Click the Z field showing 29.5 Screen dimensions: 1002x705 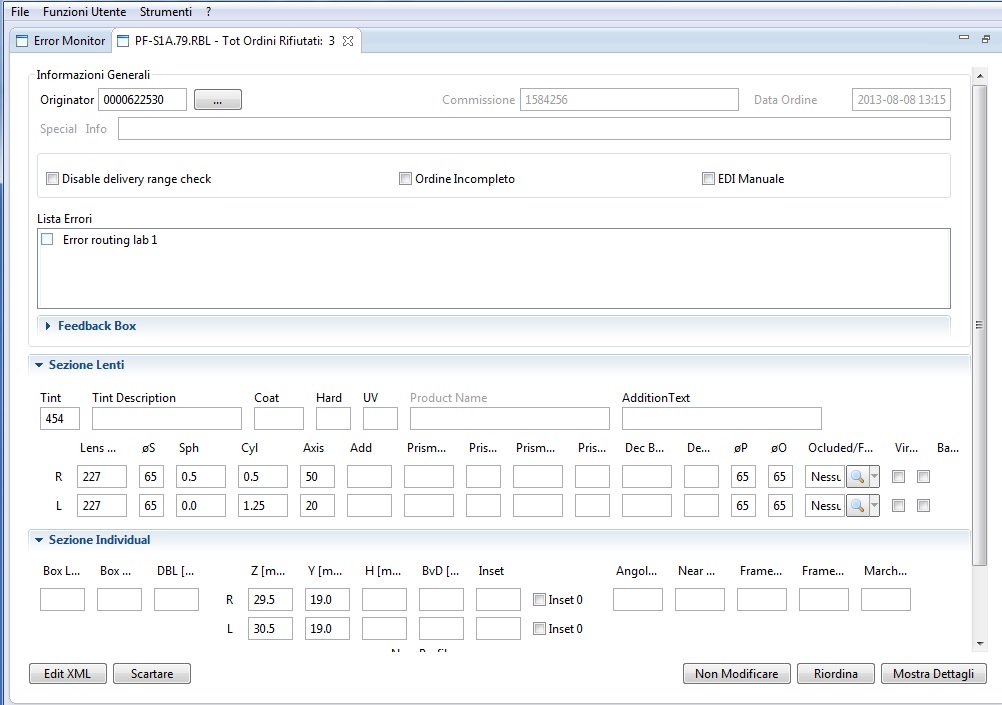click(270, 600)
